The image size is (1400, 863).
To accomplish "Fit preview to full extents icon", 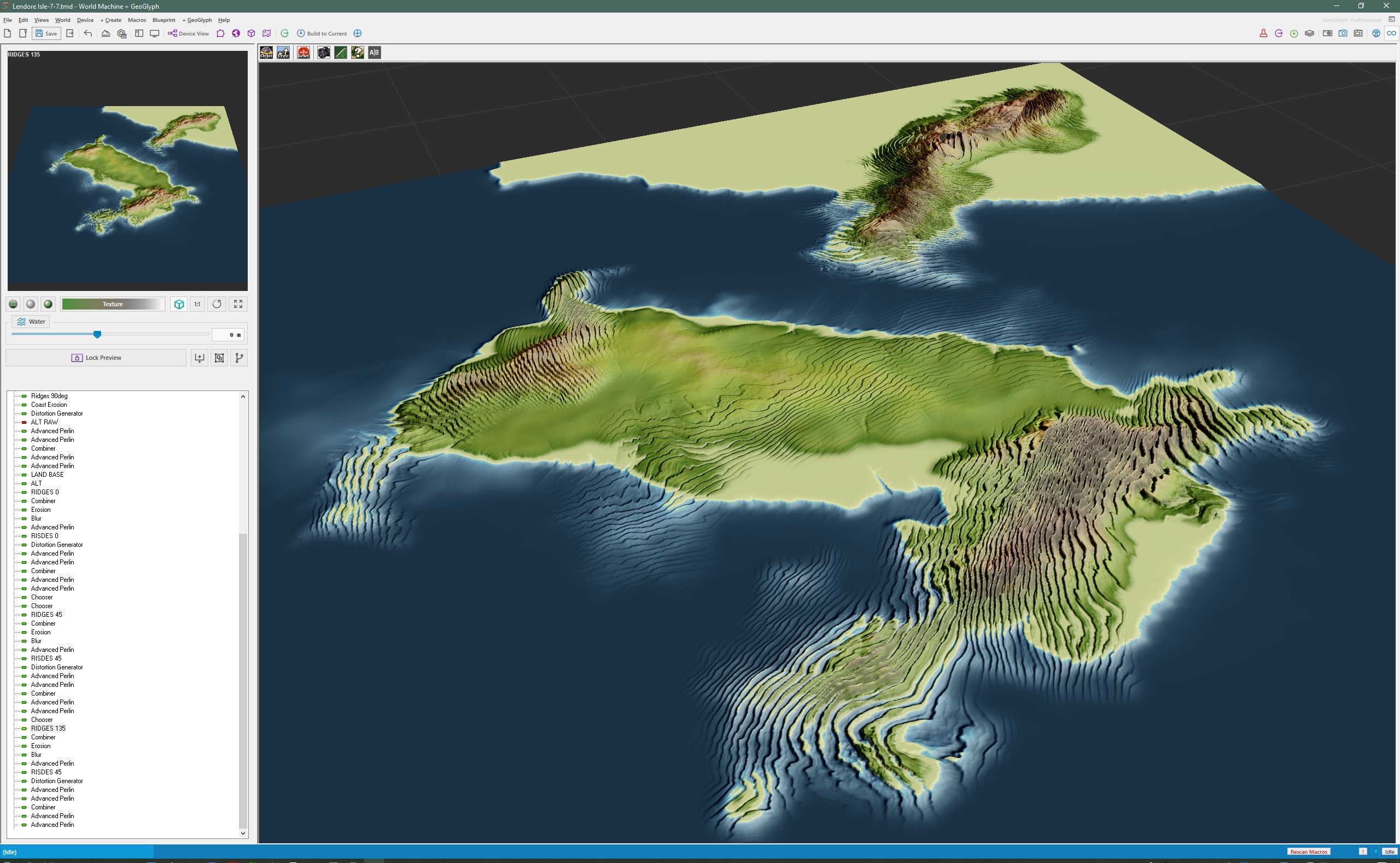I will [x=238, y=304].
